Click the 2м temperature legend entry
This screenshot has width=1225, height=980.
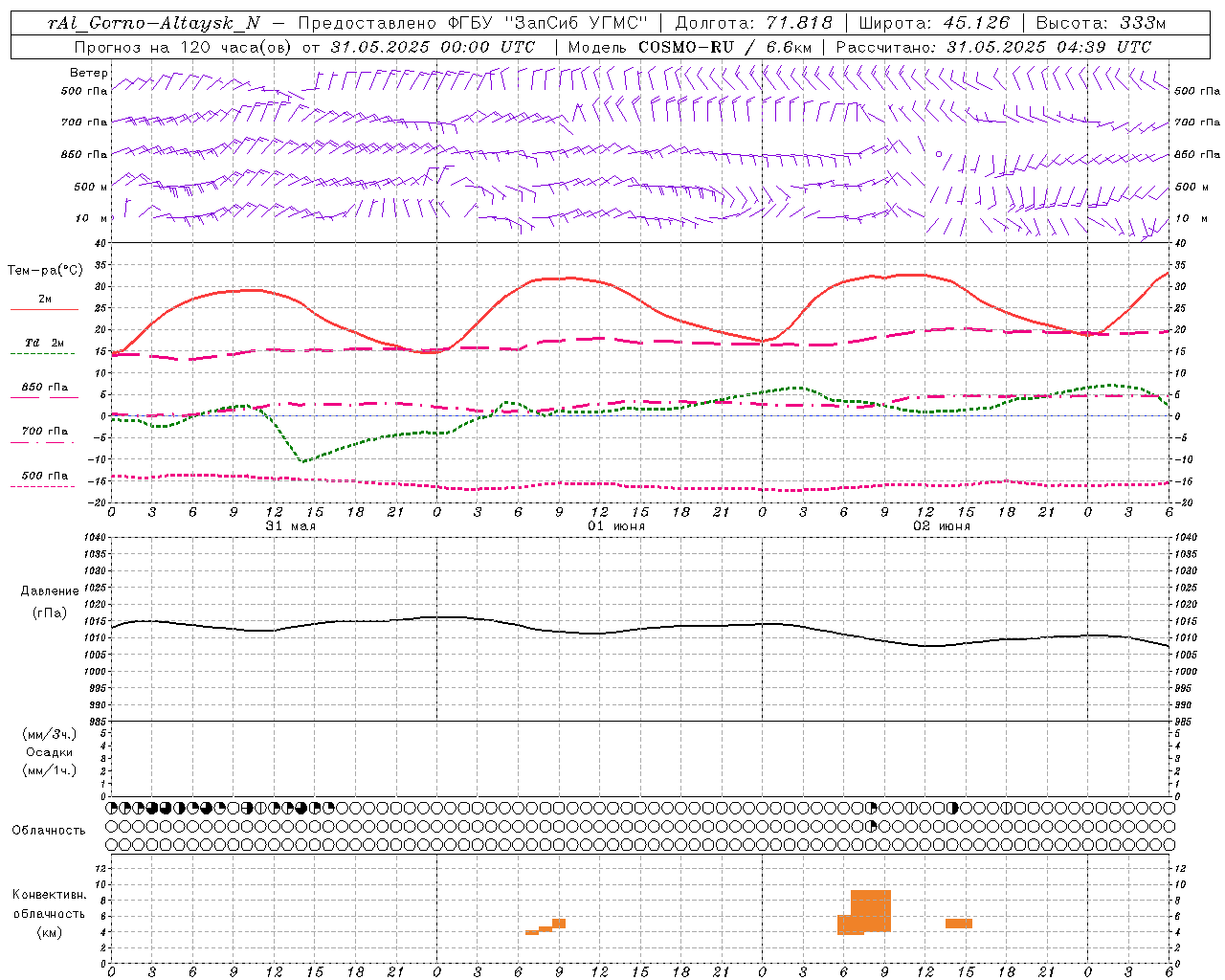click(x=44, y=299)
